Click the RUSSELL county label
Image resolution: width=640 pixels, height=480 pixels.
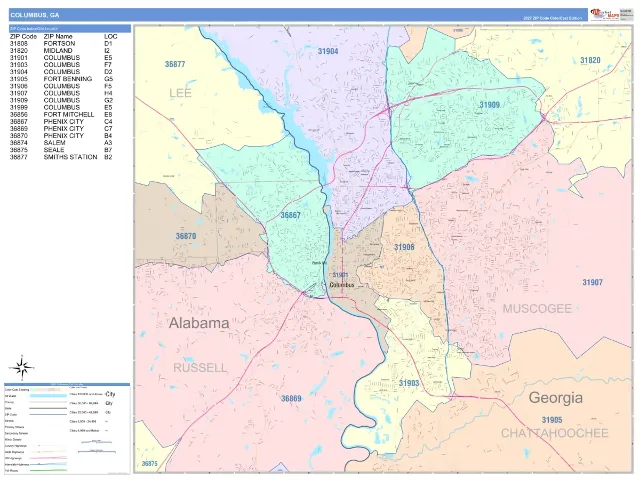click(x=200, y=368)
